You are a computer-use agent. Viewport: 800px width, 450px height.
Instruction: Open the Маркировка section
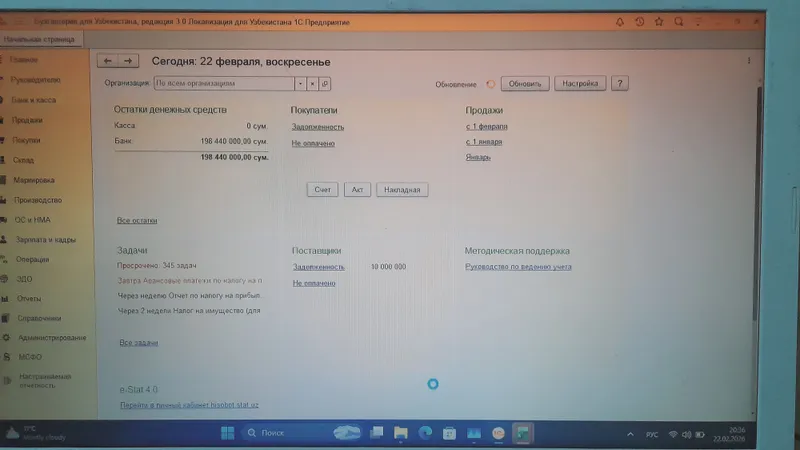(x=34, y=180)
